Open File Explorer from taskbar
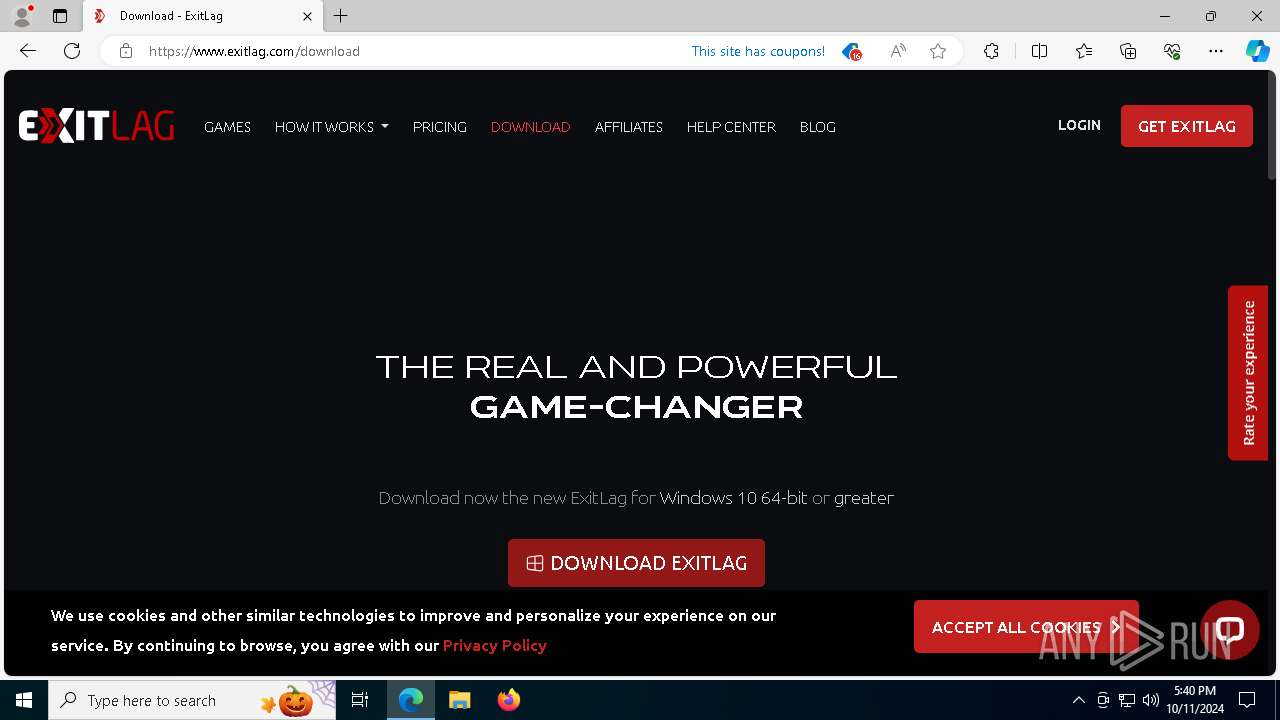 coord(459,700)
